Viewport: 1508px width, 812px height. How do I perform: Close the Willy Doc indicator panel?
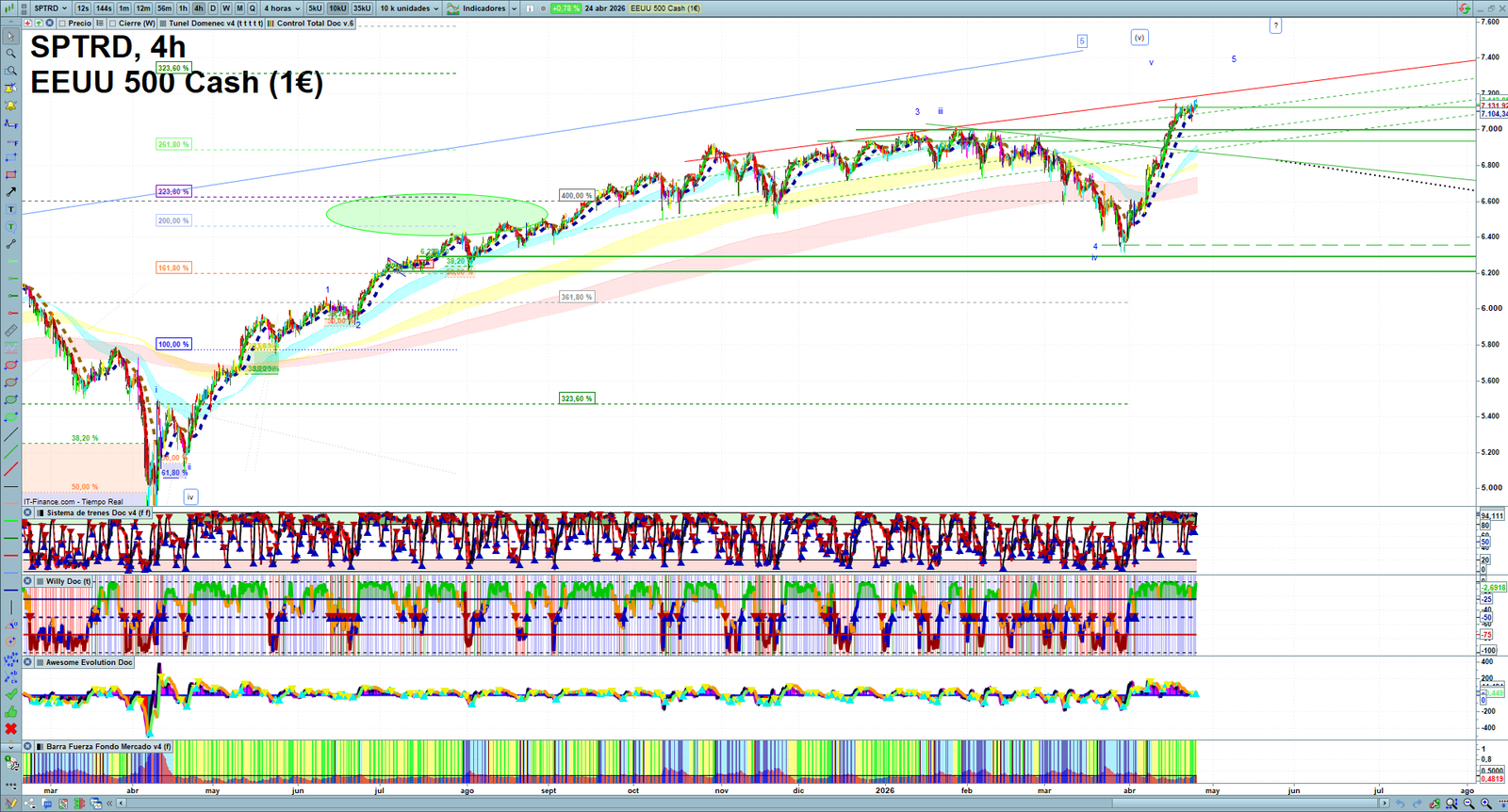28,581
